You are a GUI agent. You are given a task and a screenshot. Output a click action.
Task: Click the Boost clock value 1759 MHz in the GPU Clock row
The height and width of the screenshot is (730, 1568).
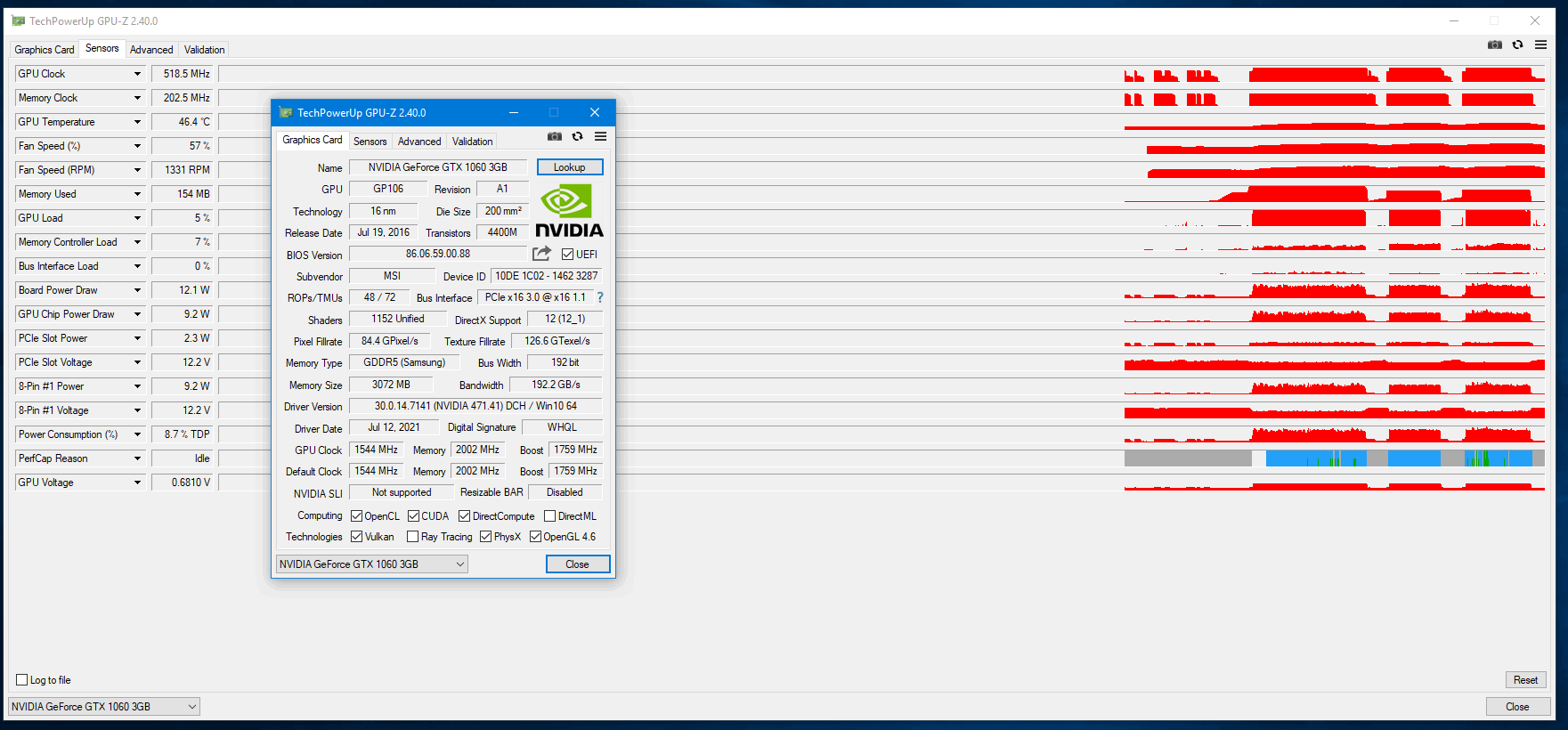(x=575, y=450)
